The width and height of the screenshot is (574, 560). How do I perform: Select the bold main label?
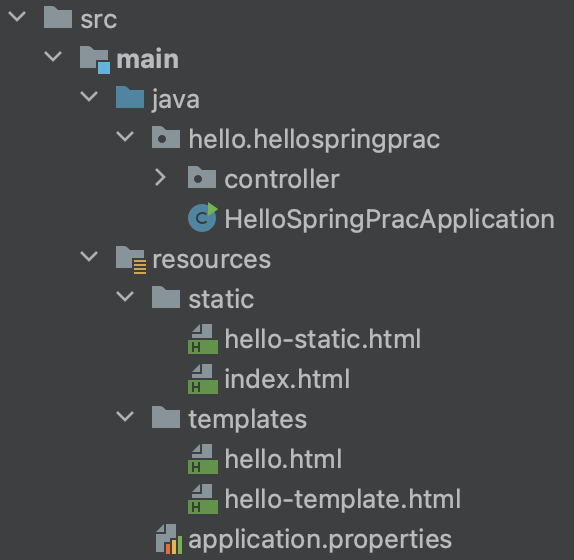[148, 59]
